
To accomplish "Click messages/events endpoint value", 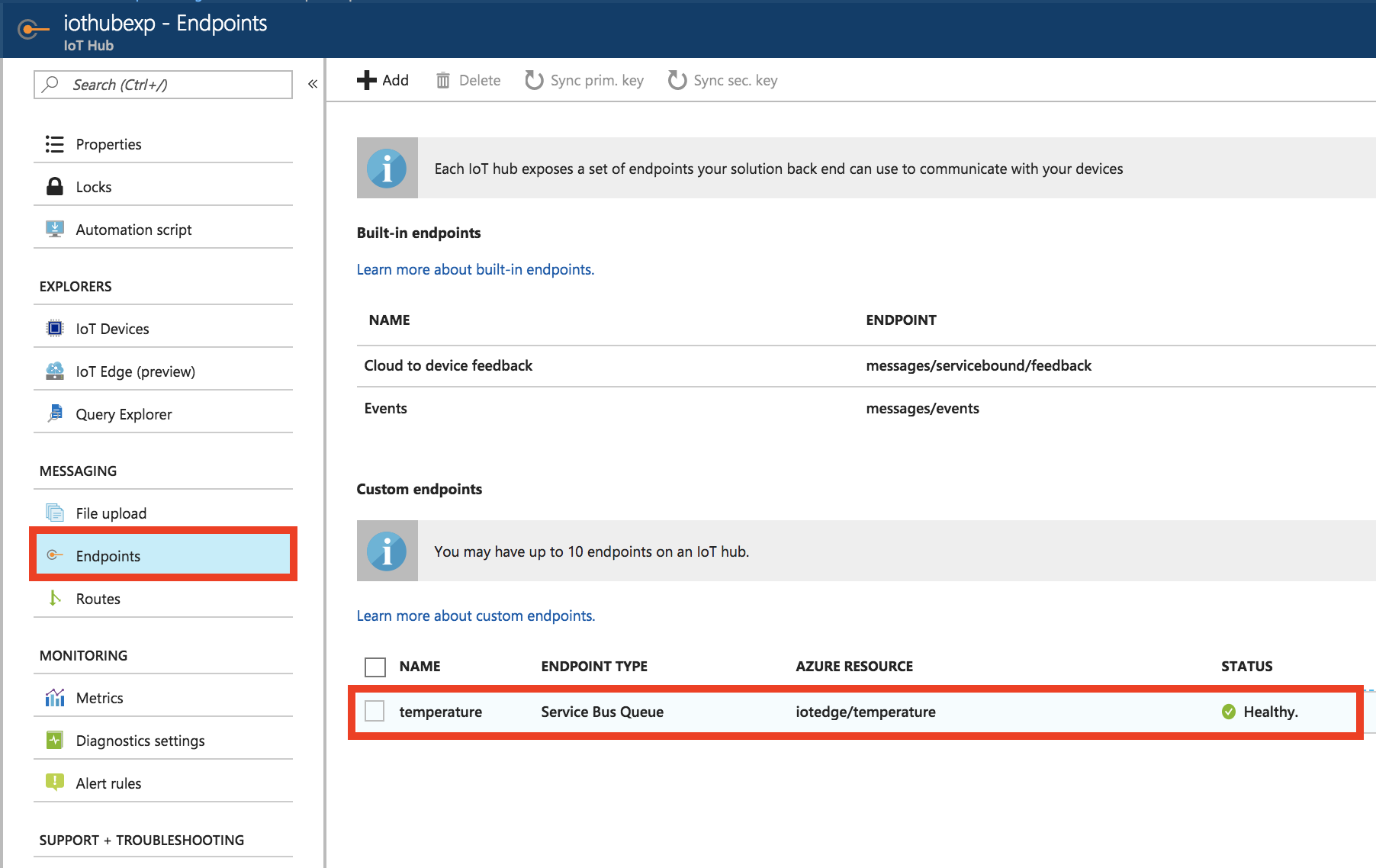I will click(922, 408).
